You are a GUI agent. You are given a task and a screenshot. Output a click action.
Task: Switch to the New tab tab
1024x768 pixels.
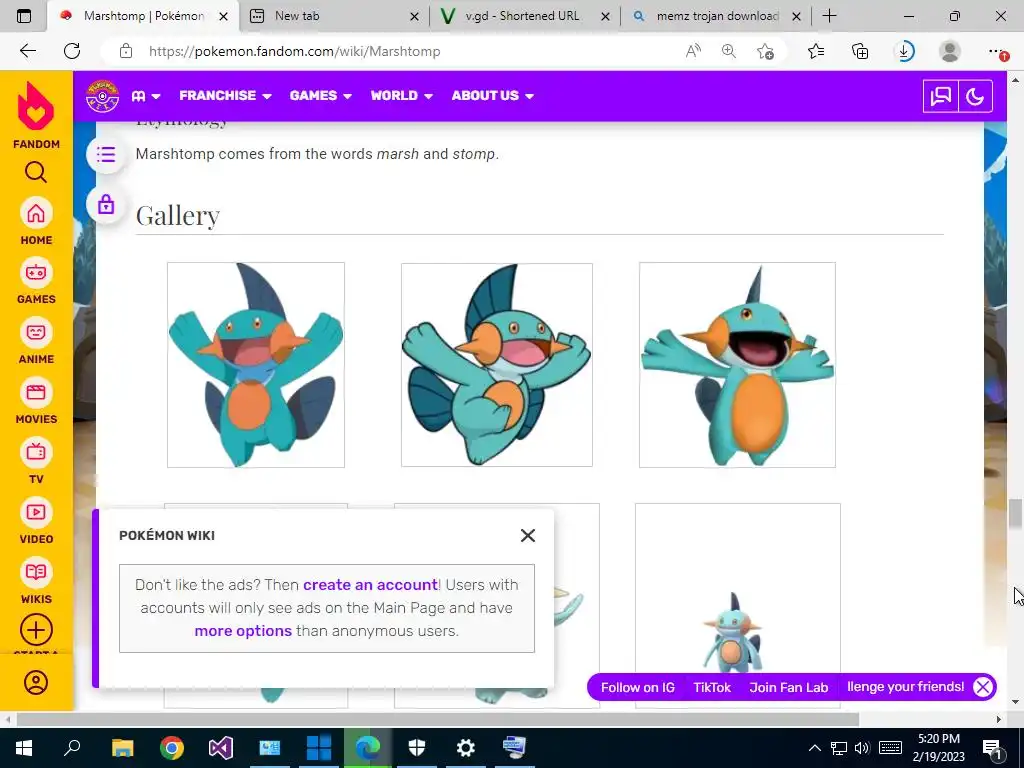pyautogui.click(x=333, y=16)
